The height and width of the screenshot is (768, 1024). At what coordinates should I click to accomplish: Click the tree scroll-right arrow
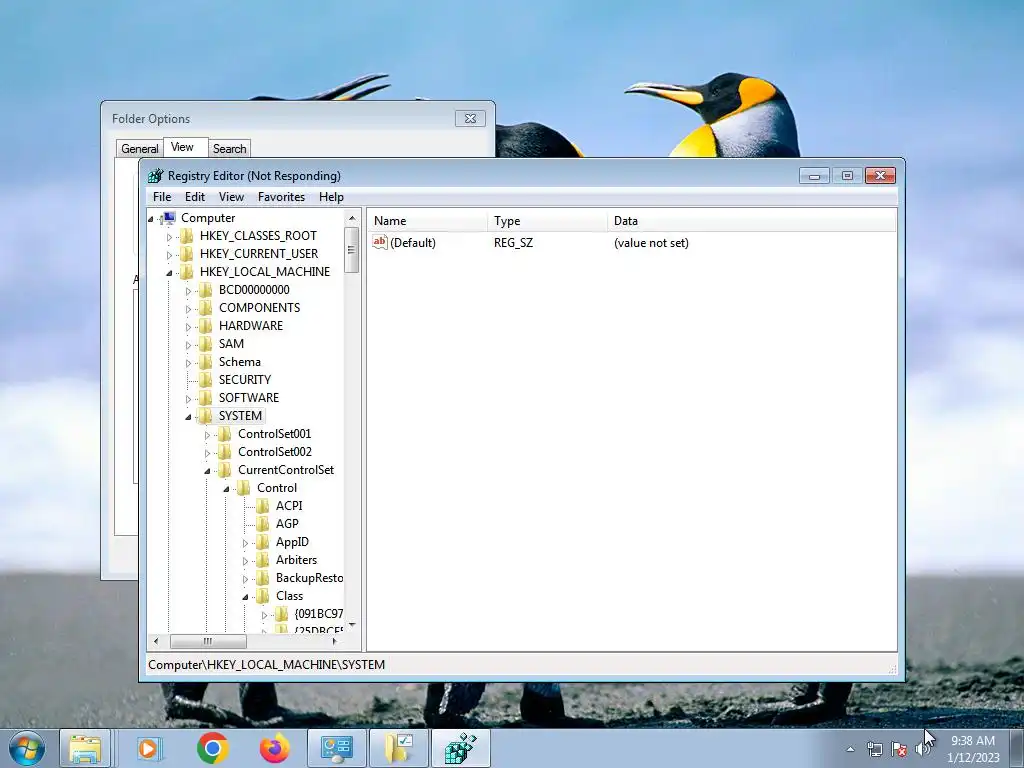click(334, 641)
